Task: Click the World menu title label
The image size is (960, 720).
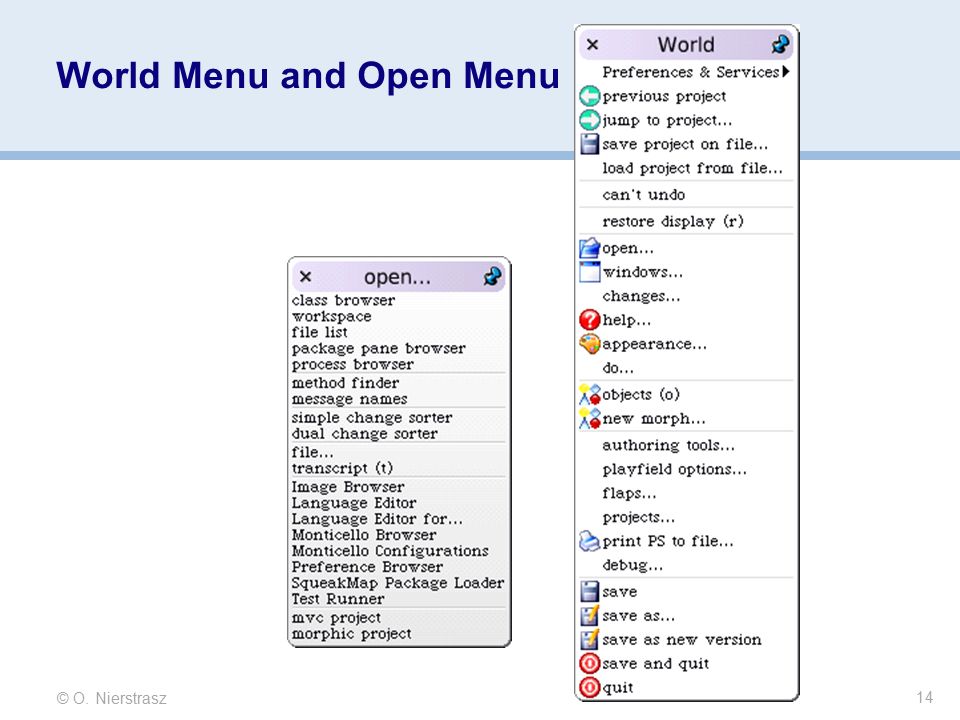Action: click(x=686, y=45)
